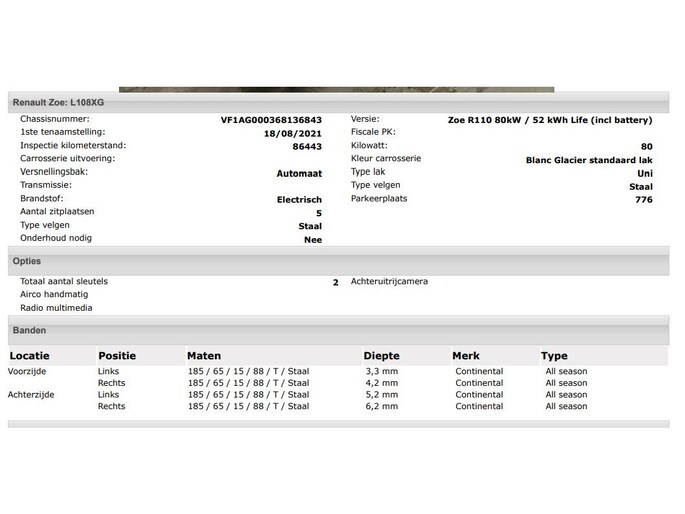
Task: Select chassis number VF1AG000368136843
Action: (271, 120)
